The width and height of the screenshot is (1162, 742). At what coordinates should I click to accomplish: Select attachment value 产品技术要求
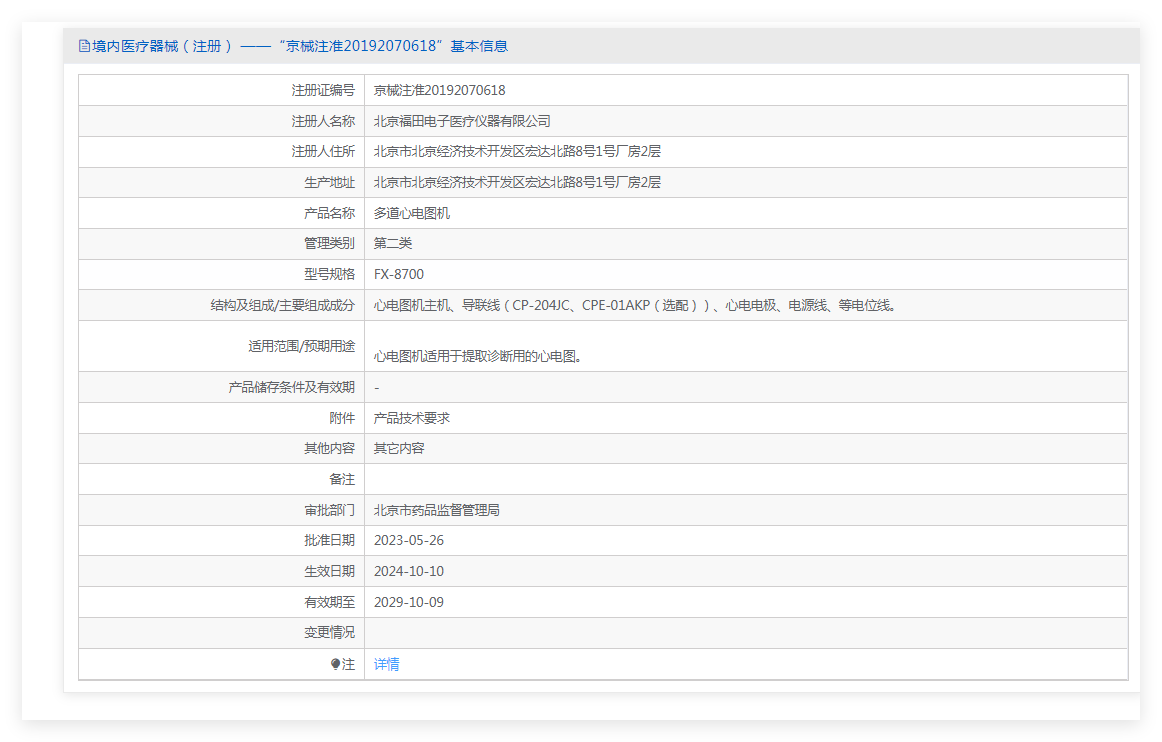[x=411, y=419]
